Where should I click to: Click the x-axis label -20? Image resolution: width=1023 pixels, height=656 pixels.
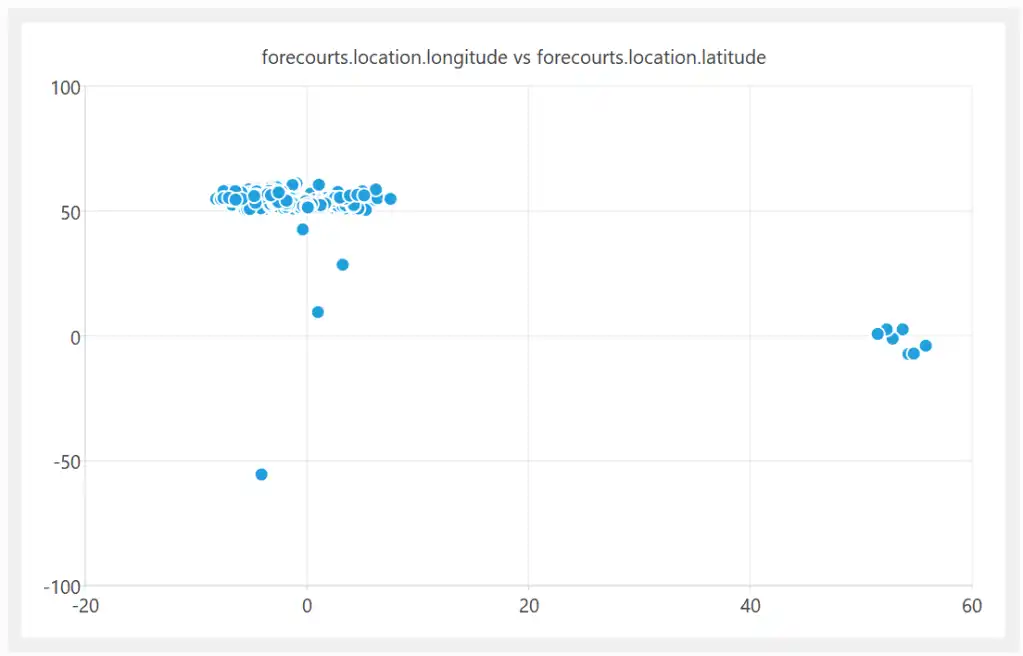coord(86,606)
